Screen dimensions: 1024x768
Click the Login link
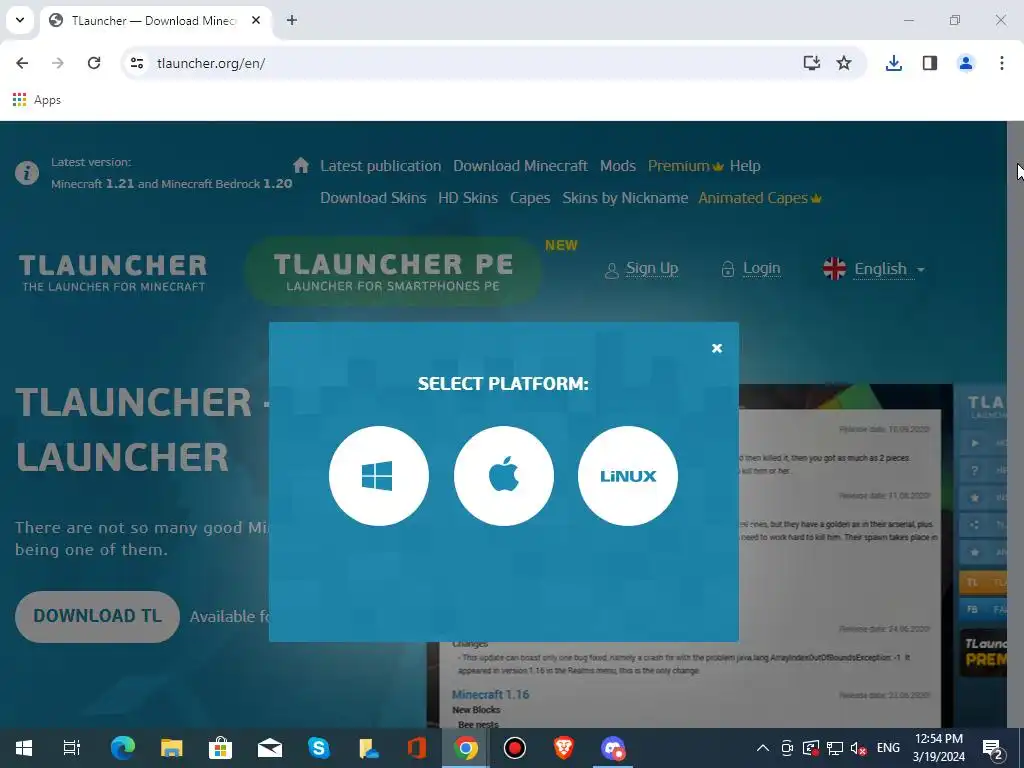[761, 268]
